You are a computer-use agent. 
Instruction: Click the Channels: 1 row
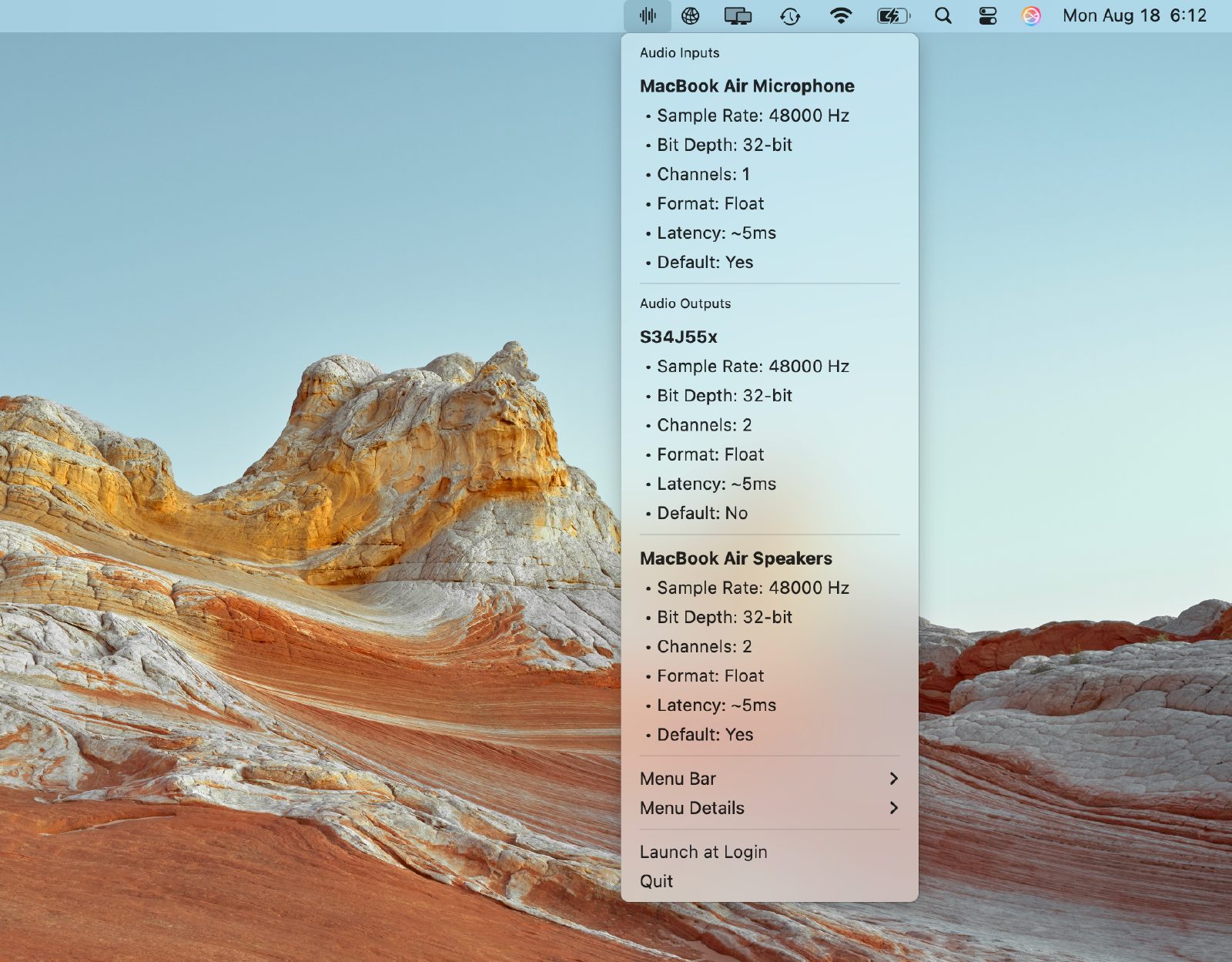point(769,174)
